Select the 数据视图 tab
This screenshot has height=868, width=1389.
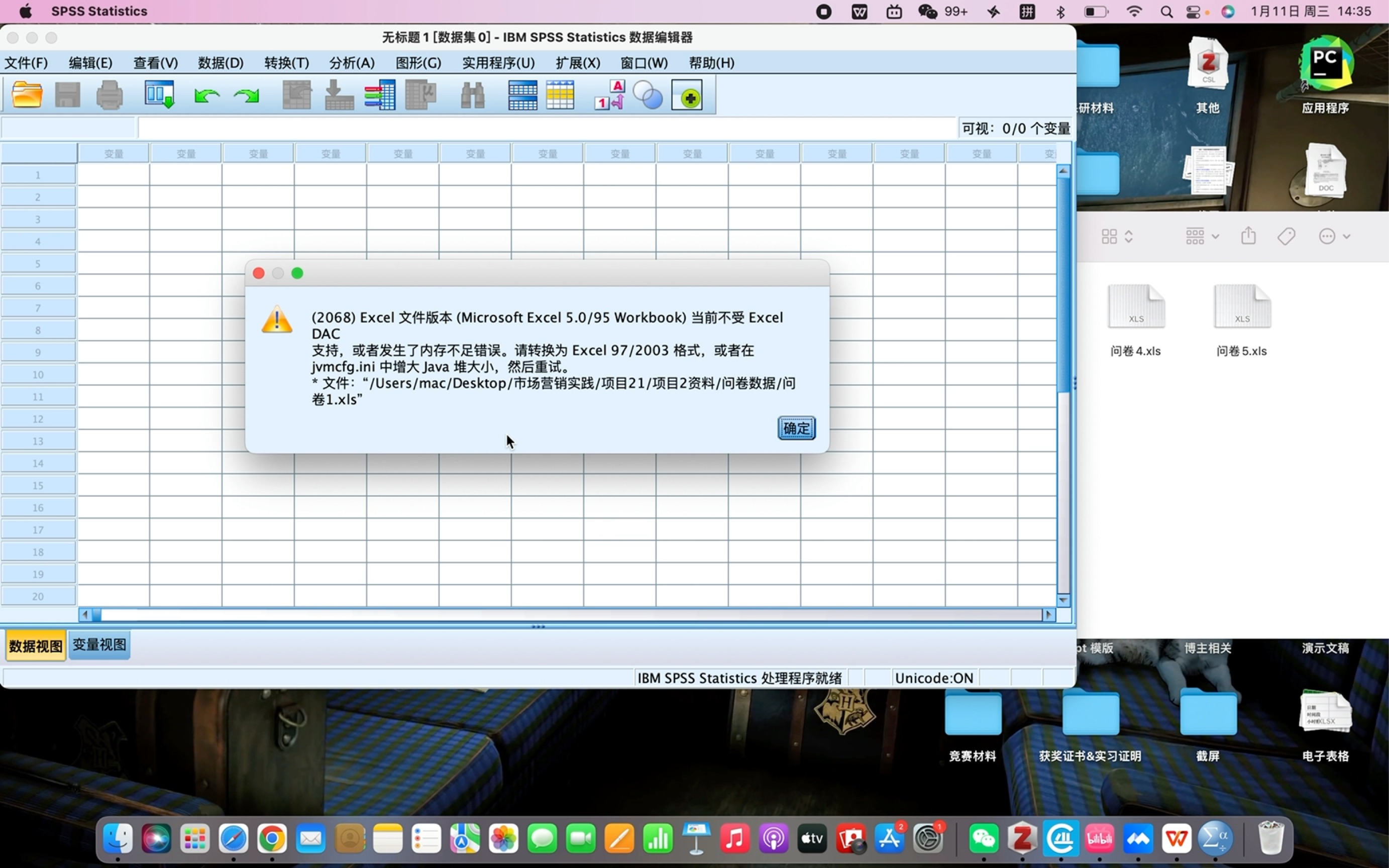click(x=36, y=646)
